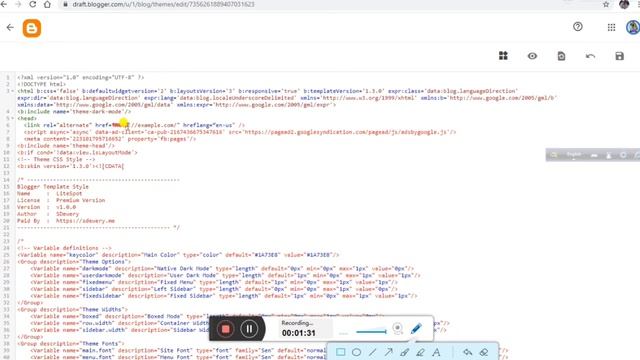Collapse the html tag on line 3
640x360 pixels.
pyautogui.click(x=13, y=91)
